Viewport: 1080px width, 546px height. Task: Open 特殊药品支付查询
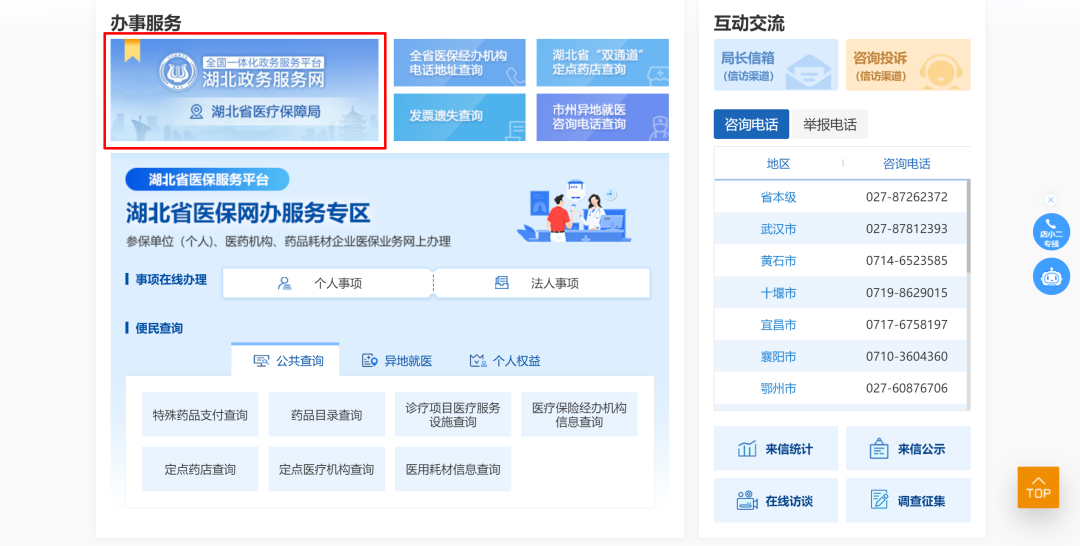(200, 414)
